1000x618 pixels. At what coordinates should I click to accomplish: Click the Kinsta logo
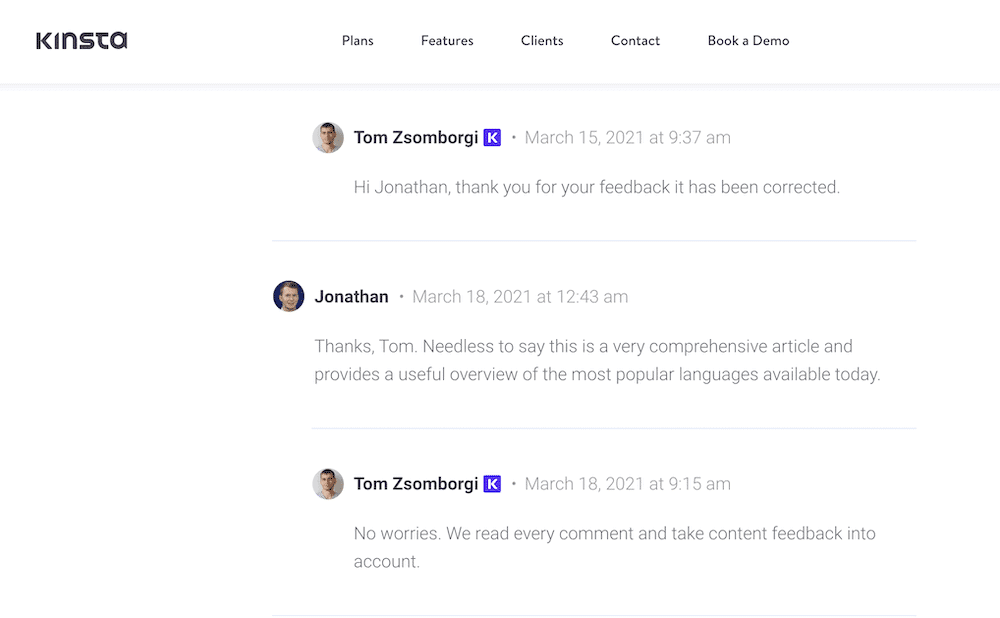tap(82, 41)
